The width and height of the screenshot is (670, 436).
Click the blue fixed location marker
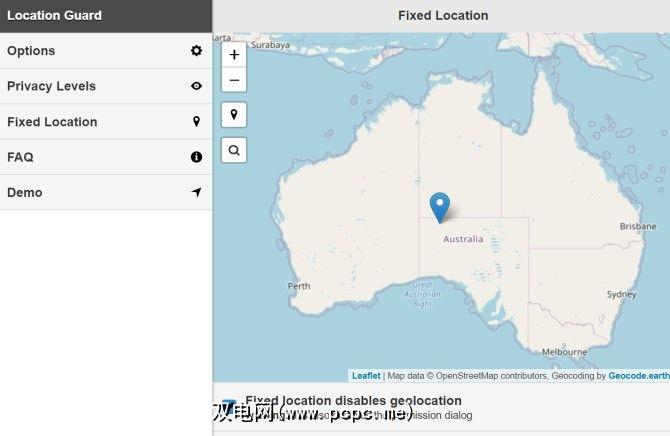[440, 208]
